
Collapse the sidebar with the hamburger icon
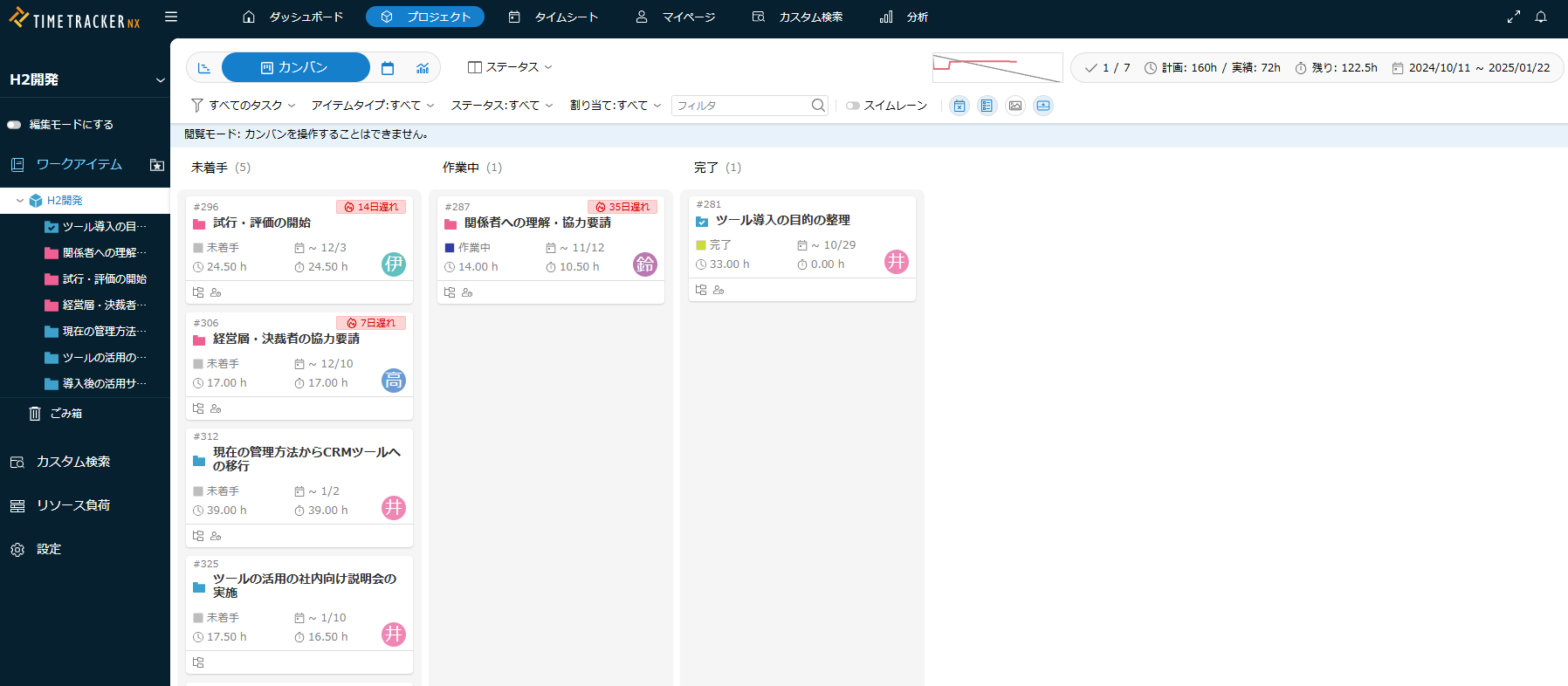171,17
